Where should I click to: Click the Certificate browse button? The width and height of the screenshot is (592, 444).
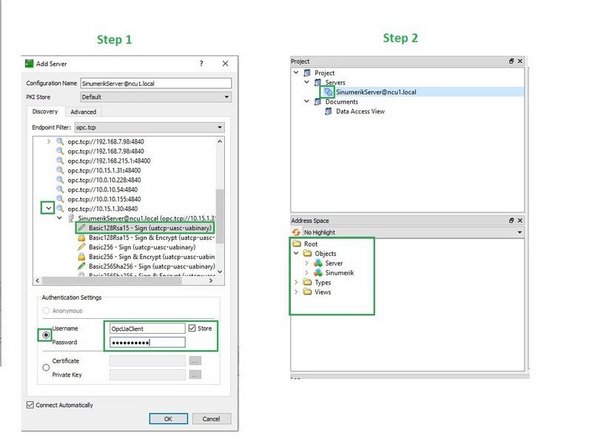(195, 361)
